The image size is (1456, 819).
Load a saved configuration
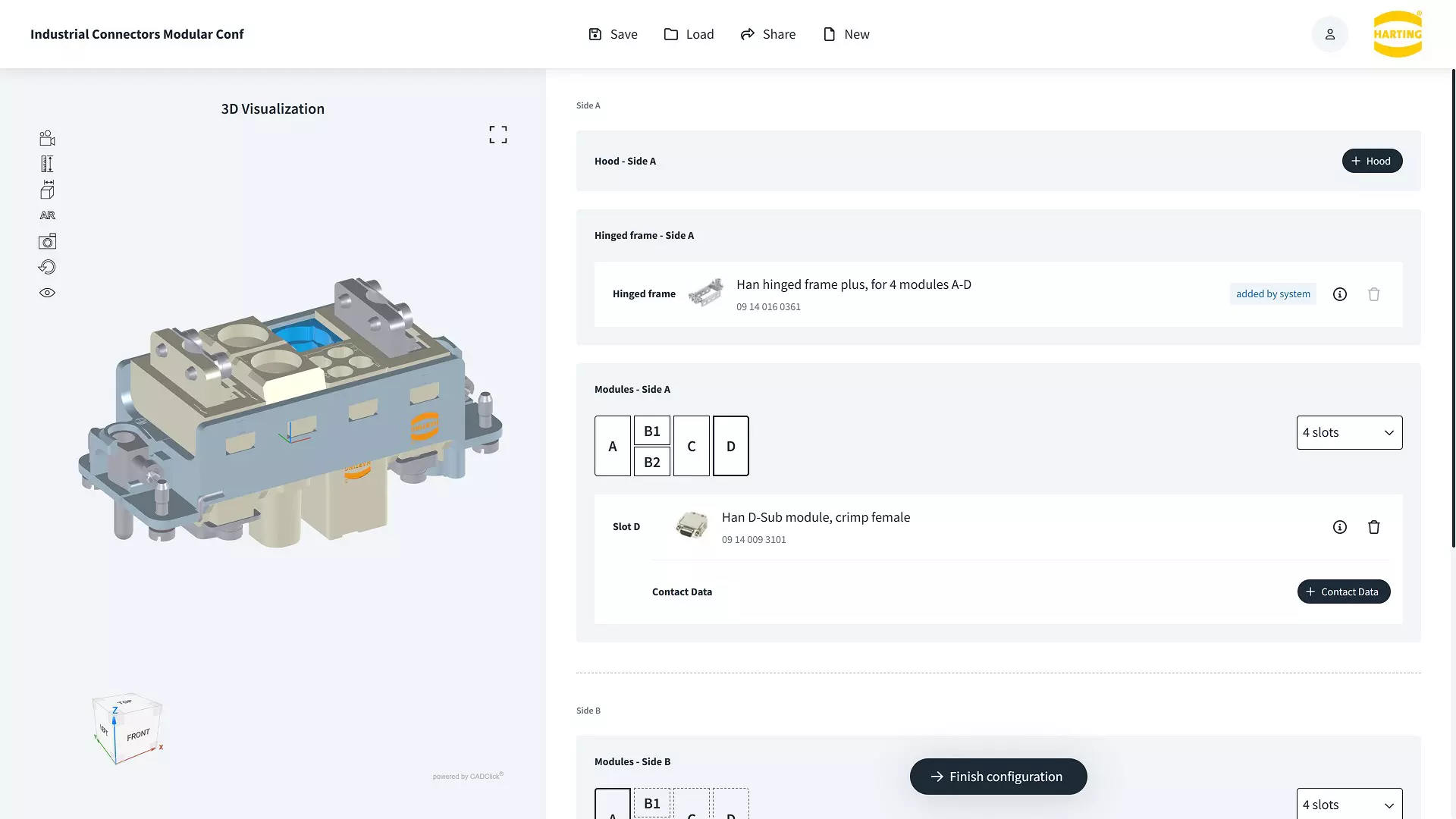click(x=689, y=34)
